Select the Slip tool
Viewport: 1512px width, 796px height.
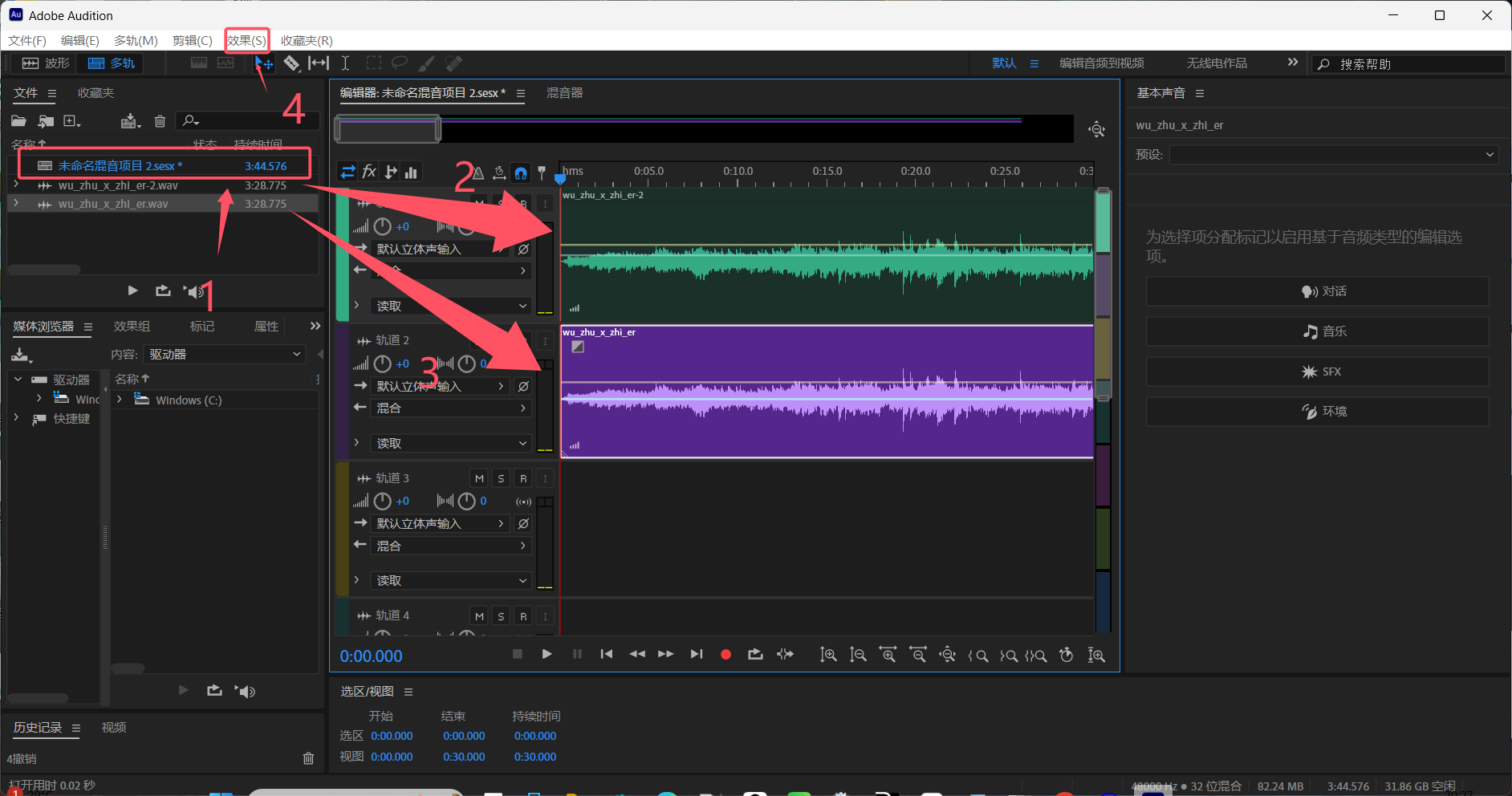tap(319, 63)
